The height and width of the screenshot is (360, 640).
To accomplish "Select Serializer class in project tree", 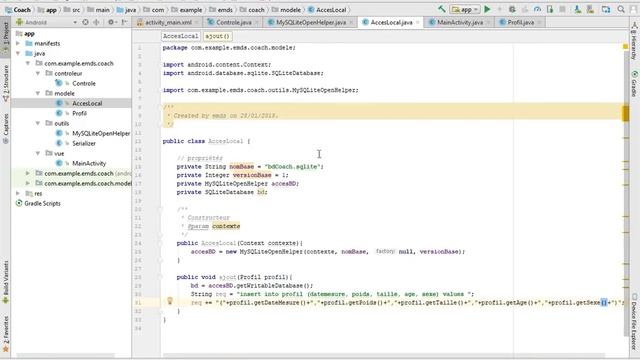I will (x=84, y=143).
